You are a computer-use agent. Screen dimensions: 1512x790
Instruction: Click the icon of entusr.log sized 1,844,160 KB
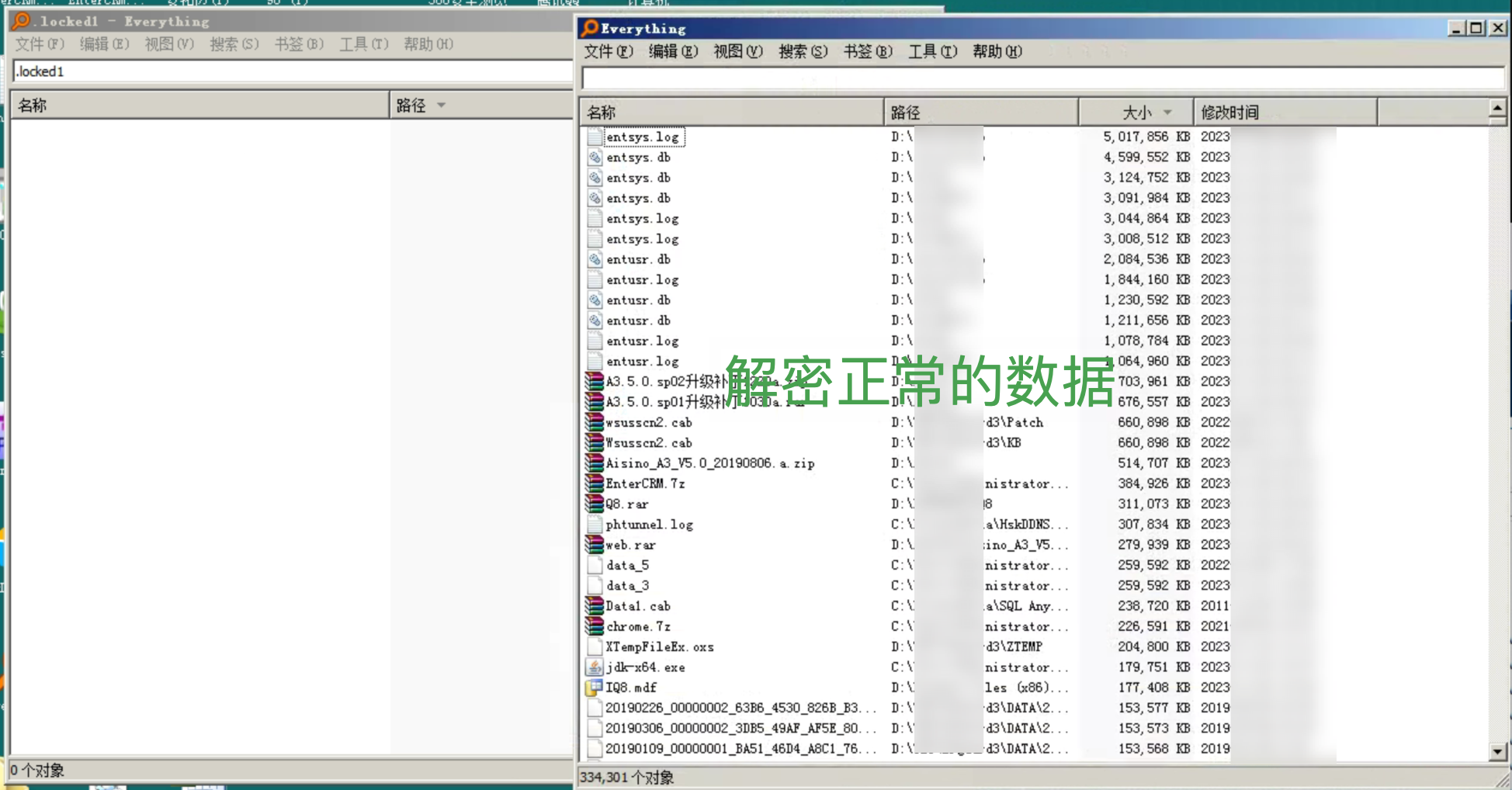595,279
